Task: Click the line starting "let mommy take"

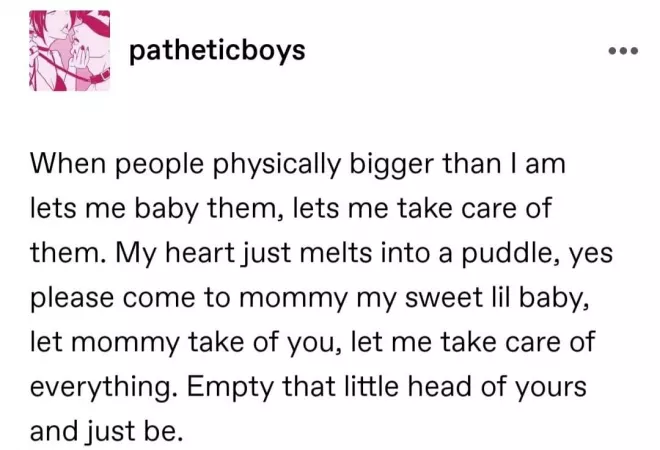Action: click(x=311, y=343)
